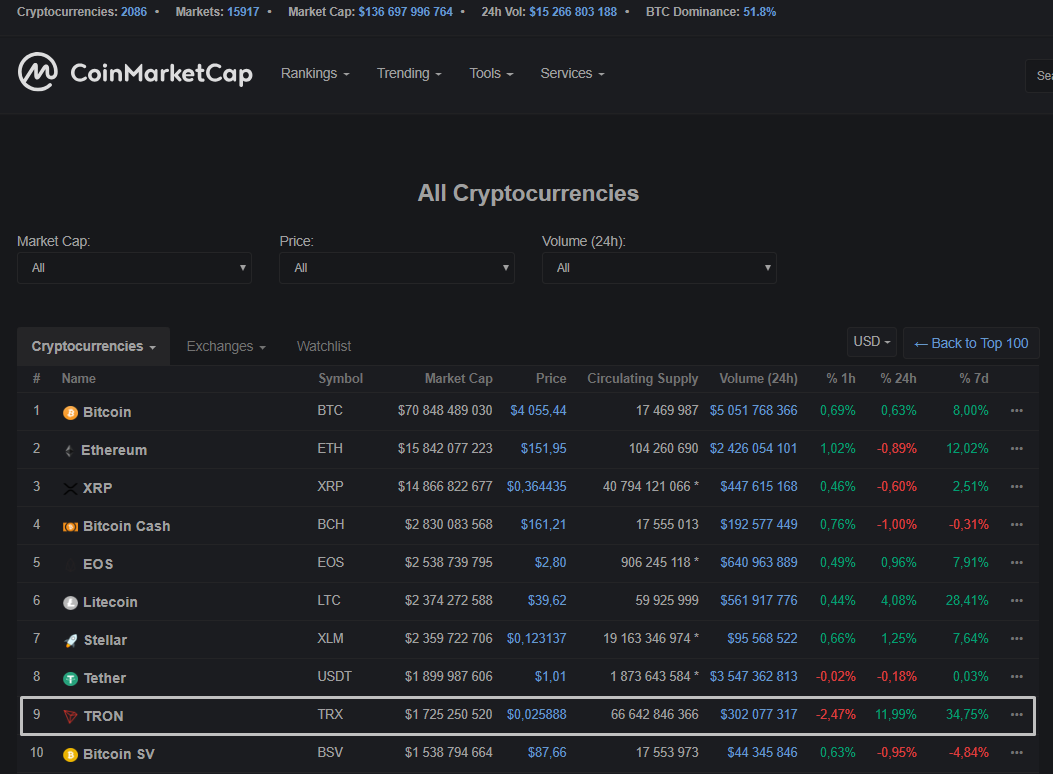The width and height of the screenshot is (1053, 774).
Task: Click the TRON coin icon
Action: click(68, 716)
